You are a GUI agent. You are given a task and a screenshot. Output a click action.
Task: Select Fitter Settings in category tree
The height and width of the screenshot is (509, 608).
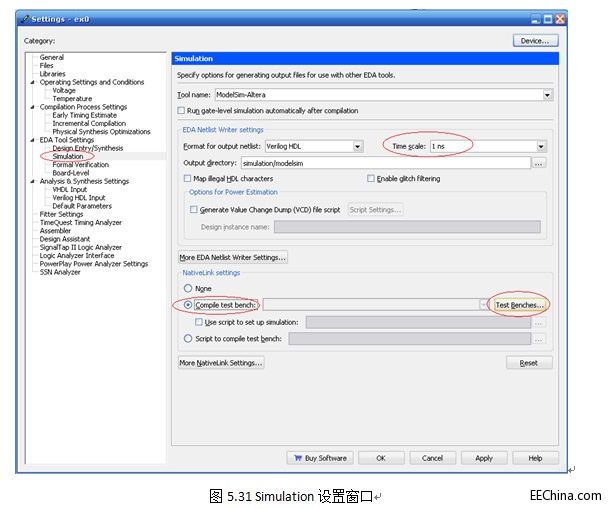61,214
